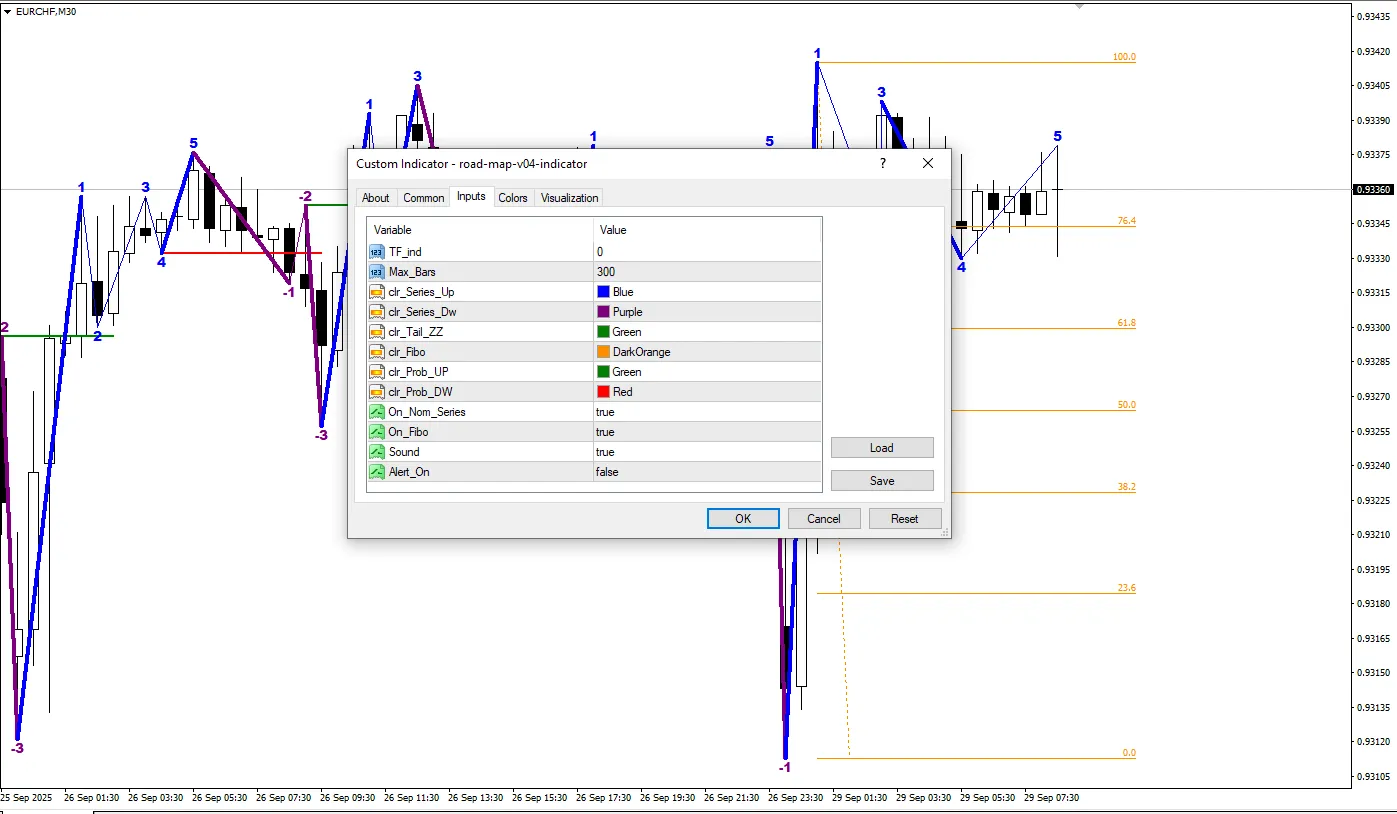The width and height of the screenshot is (1397, 814).
Task: Select the Alert_On variable name
Action: (409, 472)
